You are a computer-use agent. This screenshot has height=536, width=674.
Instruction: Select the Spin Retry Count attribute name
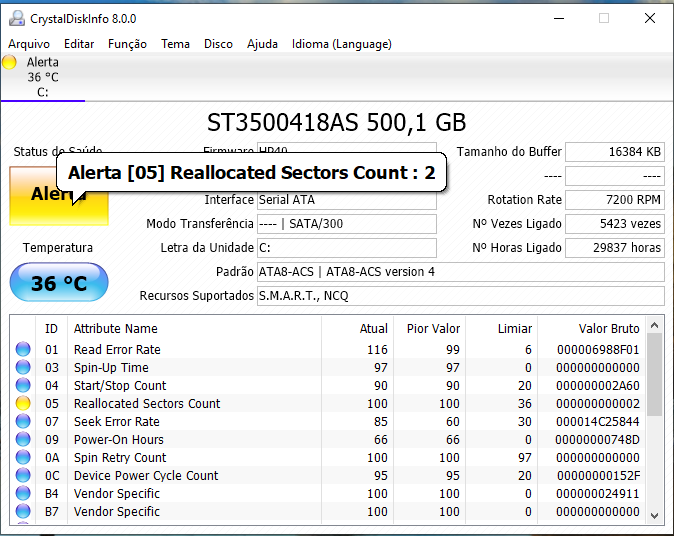tap(120, 458)
